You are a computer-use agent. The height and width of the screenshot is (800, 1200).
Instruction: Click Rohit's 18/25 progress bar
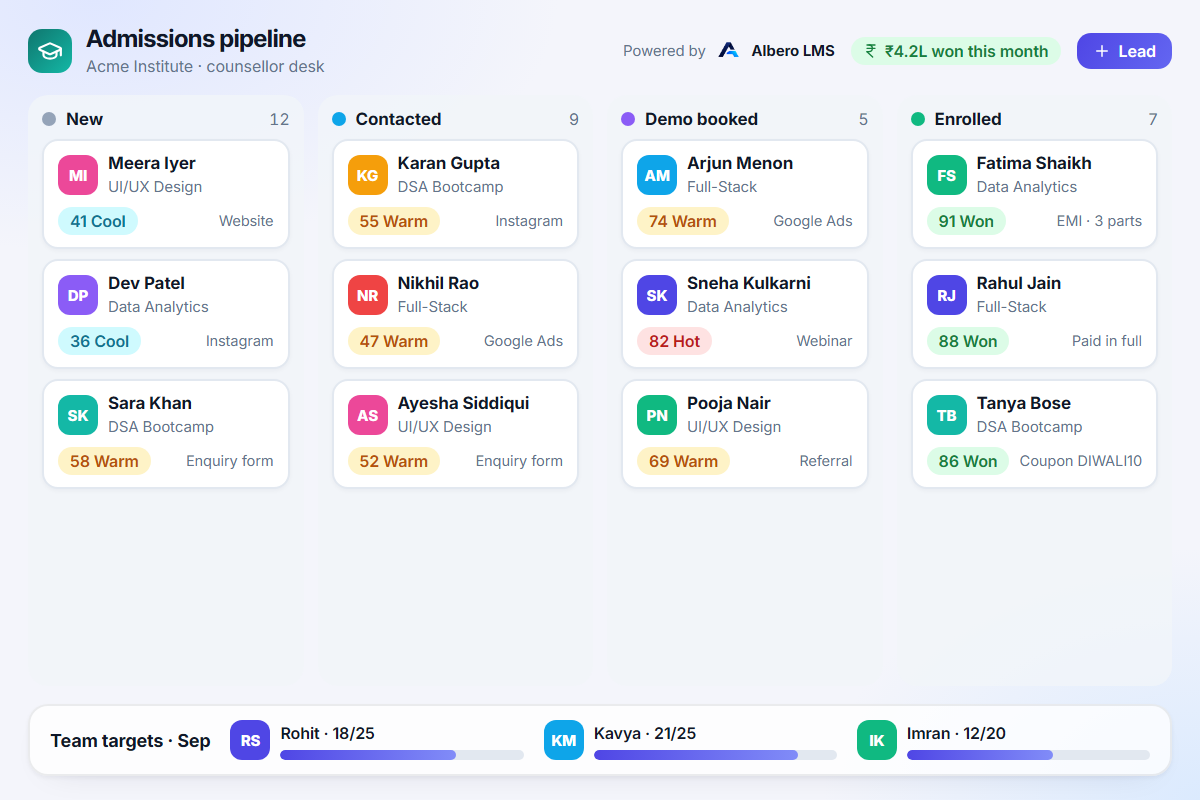402,755
